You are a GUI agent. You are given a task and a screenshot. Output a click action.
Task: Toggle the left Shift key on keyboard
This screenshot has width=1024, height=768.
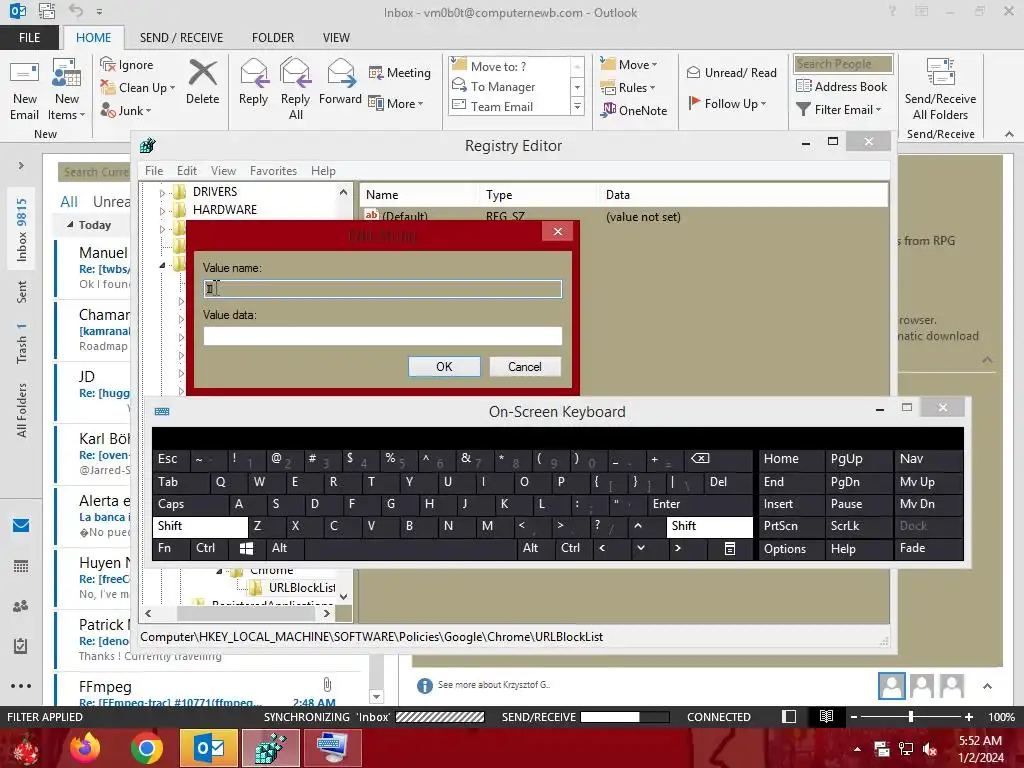tap(200, 526)
